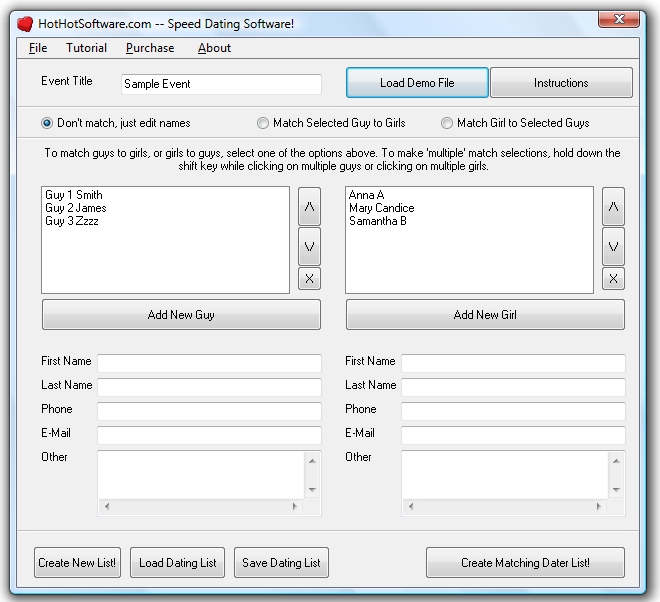Click the Event Title text field
This screenshot has width=660, height=602.
click(221, 85)
